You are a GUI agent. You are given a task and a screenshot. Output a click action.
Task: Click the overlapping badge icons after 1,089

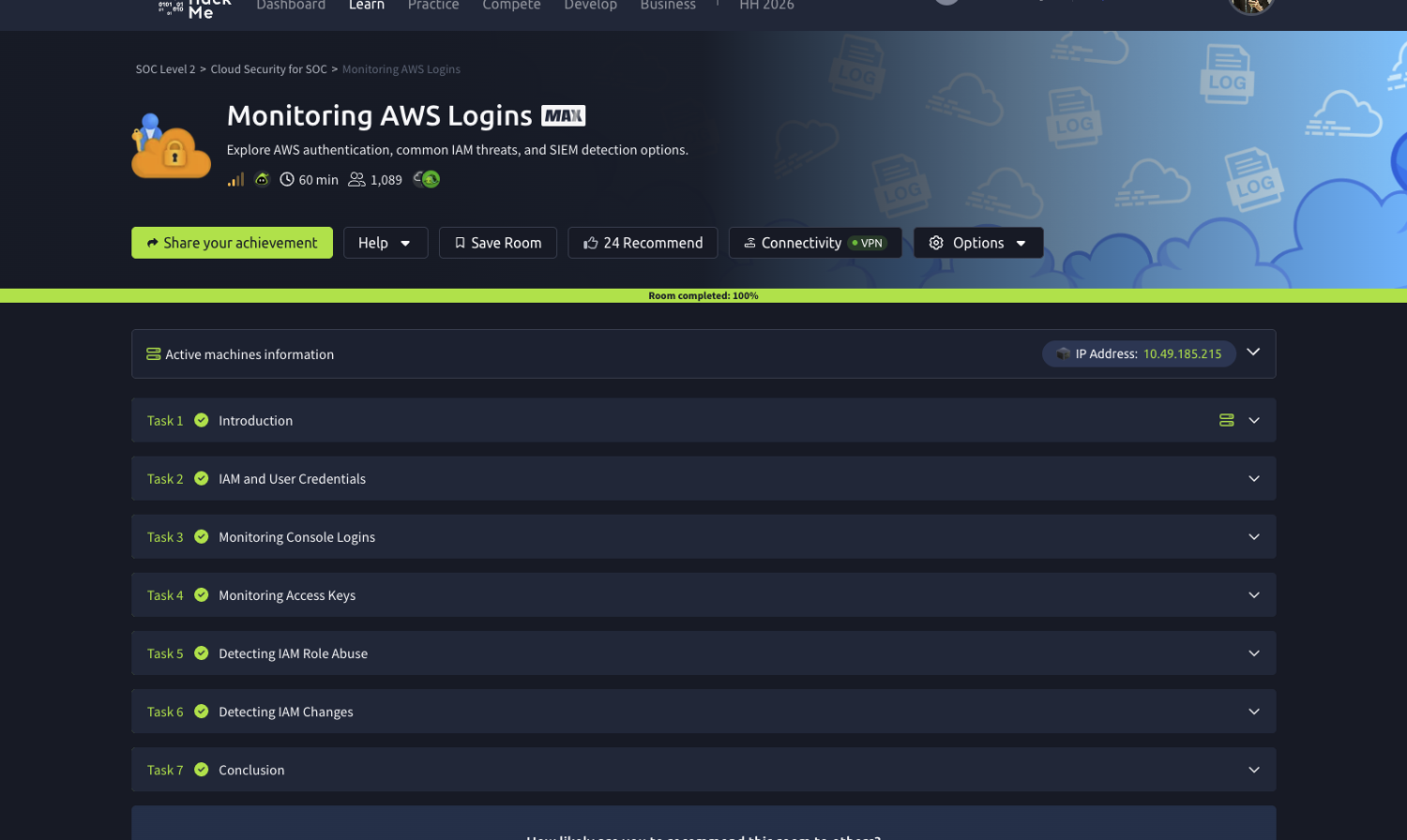(x=427, y=179)
